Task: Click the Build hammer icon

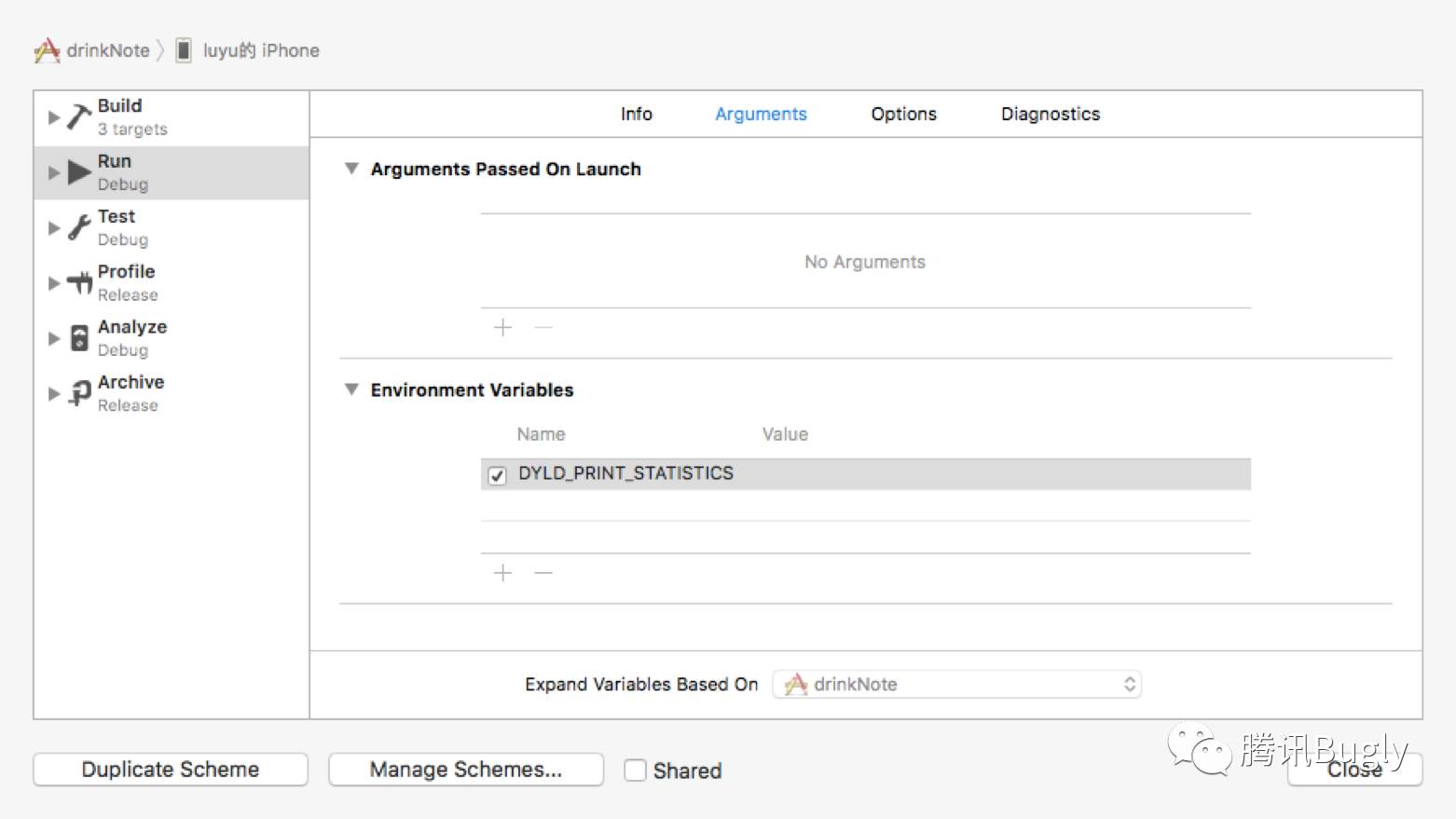Action: 79,117
